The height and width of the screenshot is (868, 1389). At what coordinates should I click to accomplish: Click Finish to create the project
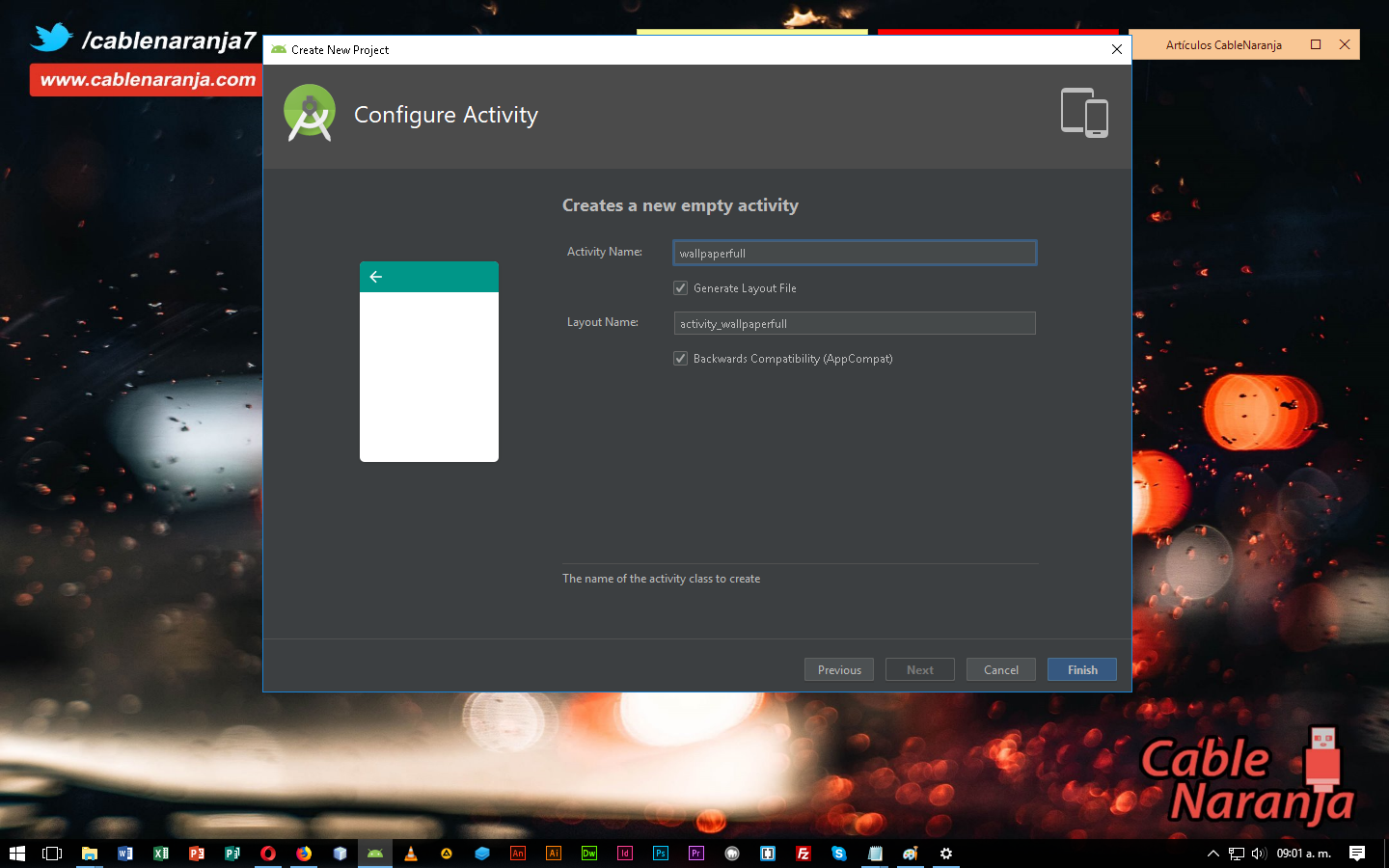pyautogui.click(x=1082, y=669)
